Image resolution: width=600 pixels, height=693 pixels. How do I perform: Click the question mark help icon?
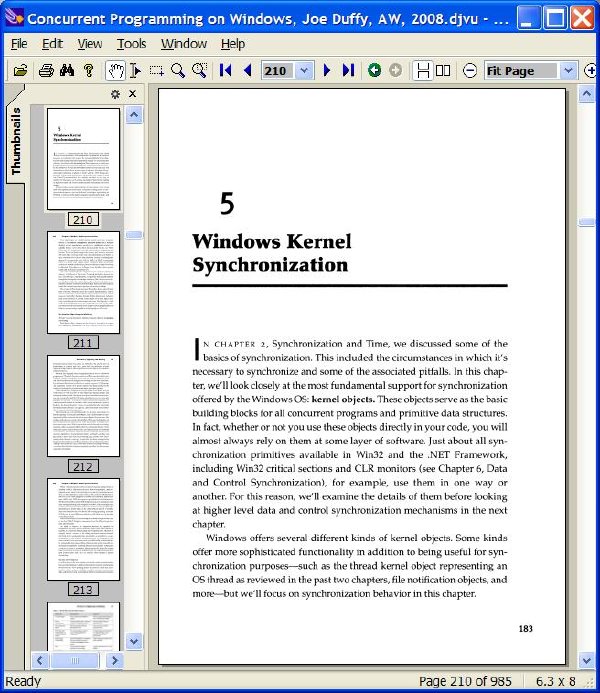pos(89,71)
